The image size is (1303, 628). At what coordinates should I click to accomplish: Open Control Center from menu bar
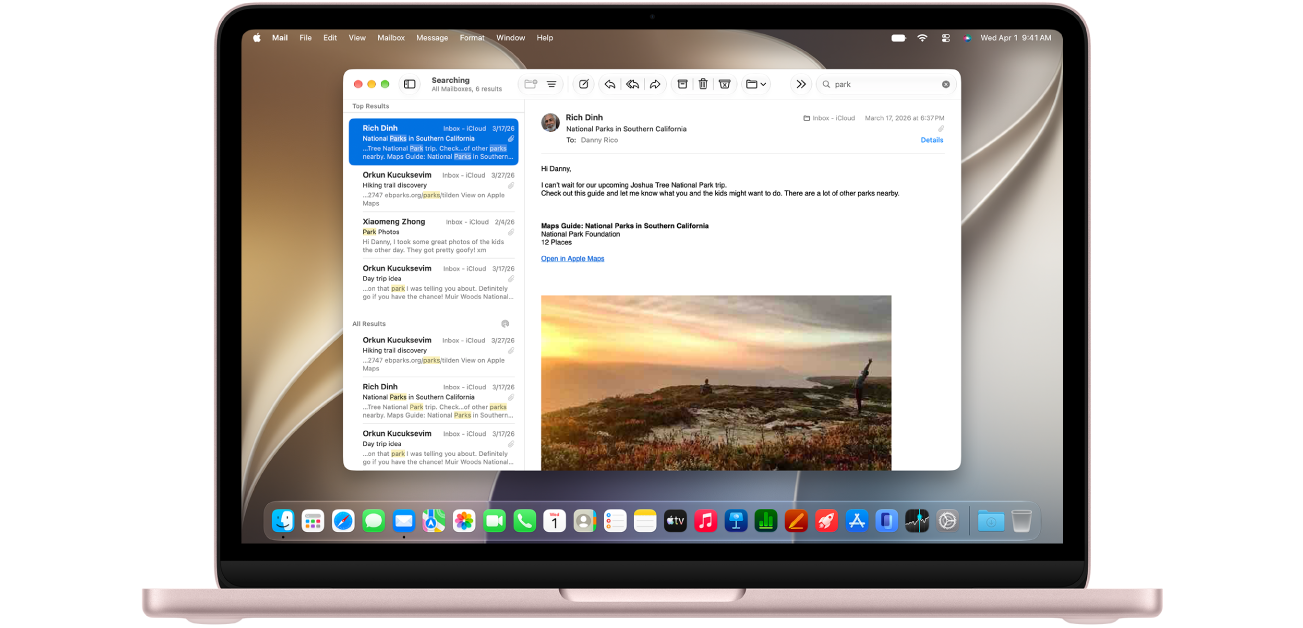point(946,38)
